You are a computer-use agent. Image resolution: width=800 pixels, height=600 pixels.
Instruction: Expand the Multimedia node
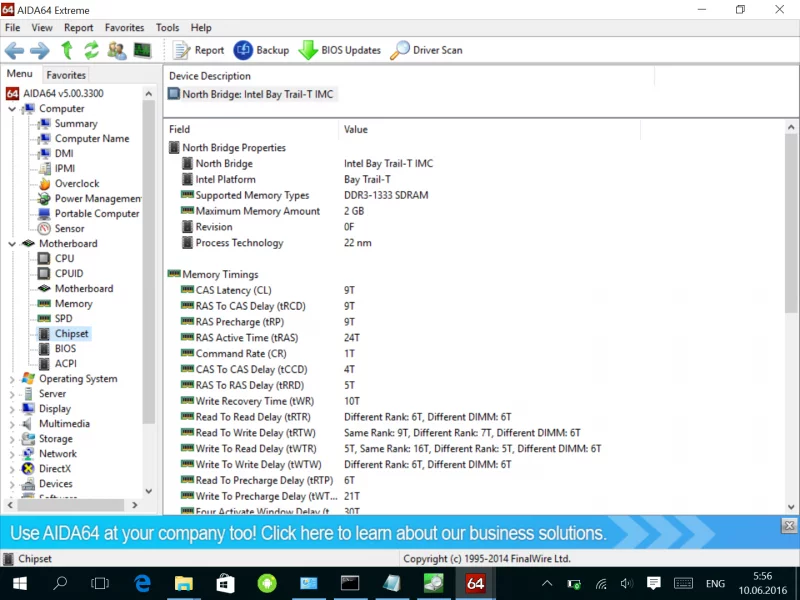[x=12, y=424]
